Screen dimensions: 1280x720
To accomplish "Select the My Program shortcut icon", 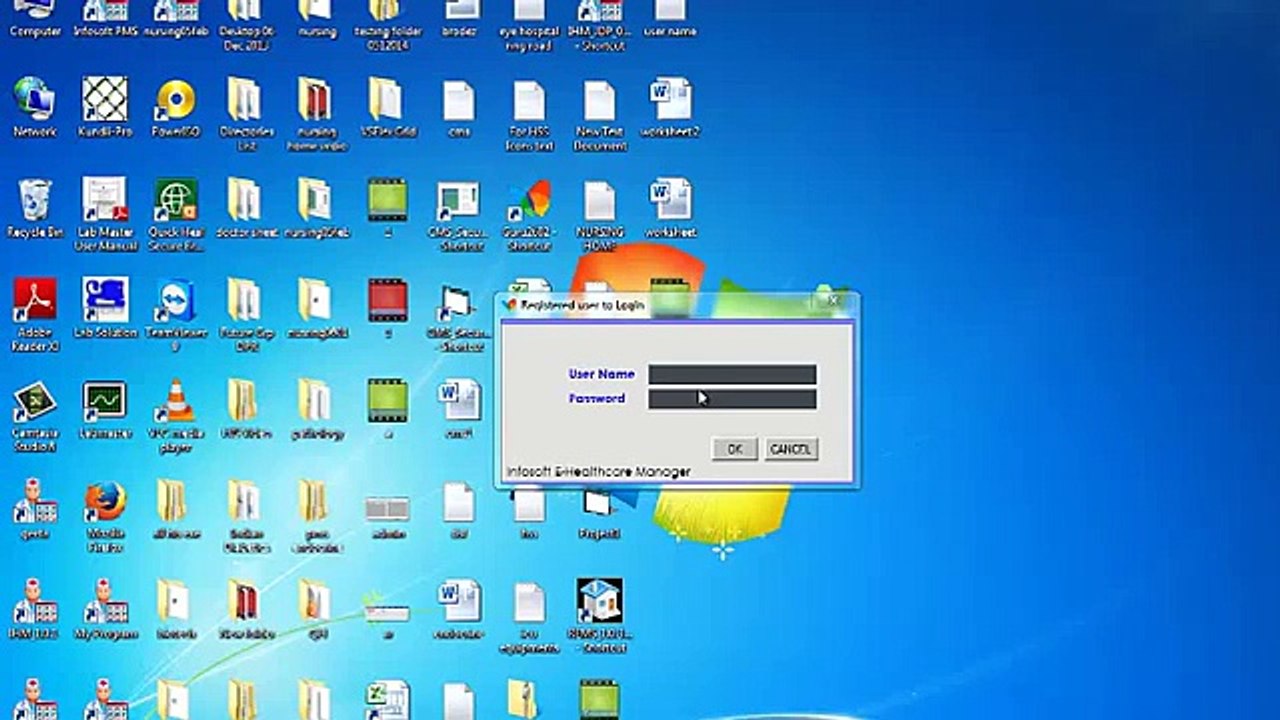I will coord(105,608).
